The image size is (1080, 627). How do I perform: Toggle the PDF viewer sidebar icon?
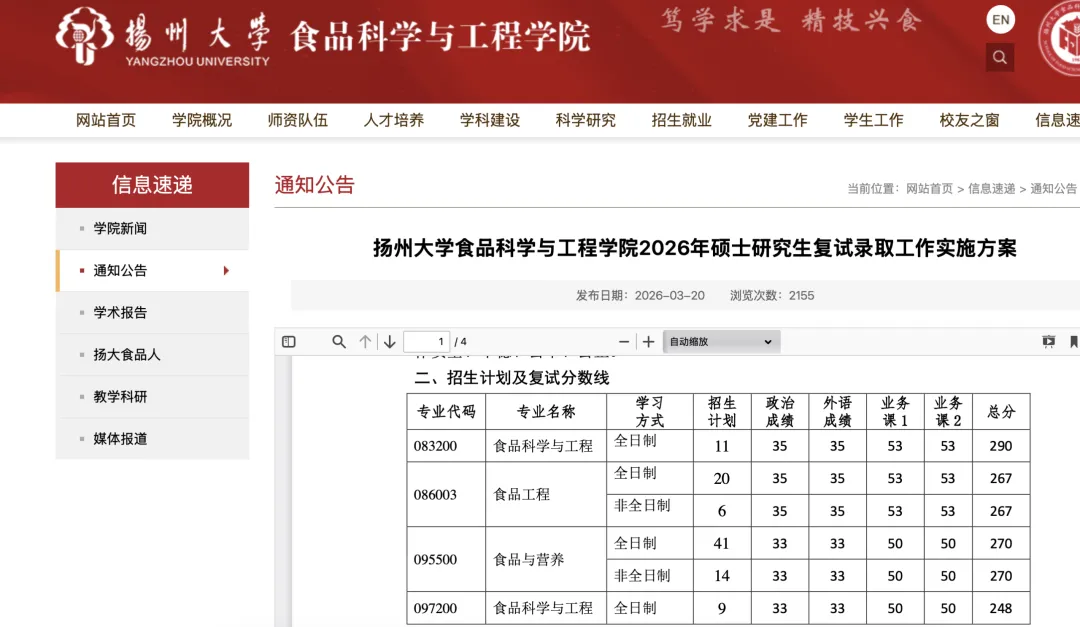[289, 342]
